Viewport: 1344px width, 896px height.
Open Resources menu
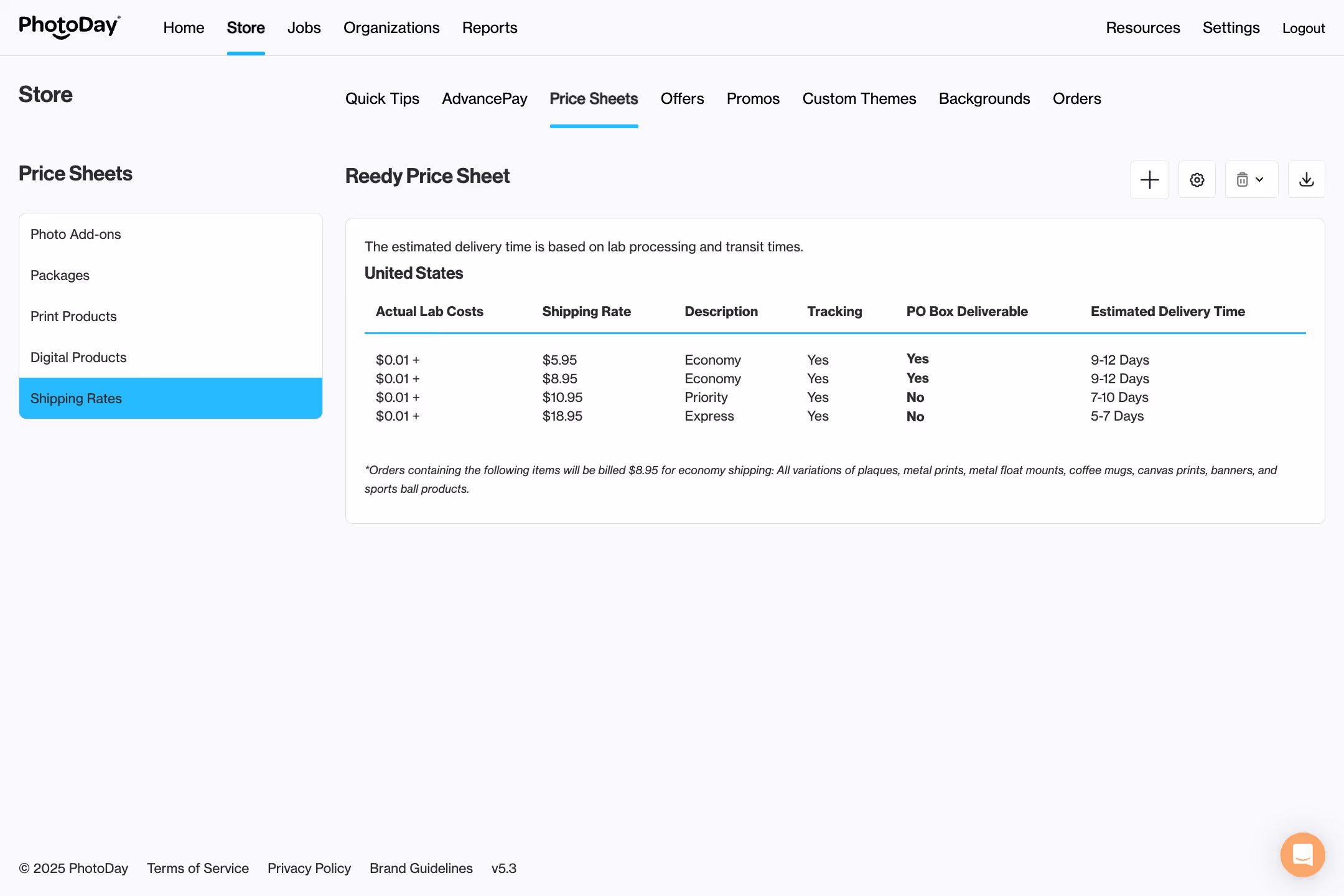[1143, 28]
